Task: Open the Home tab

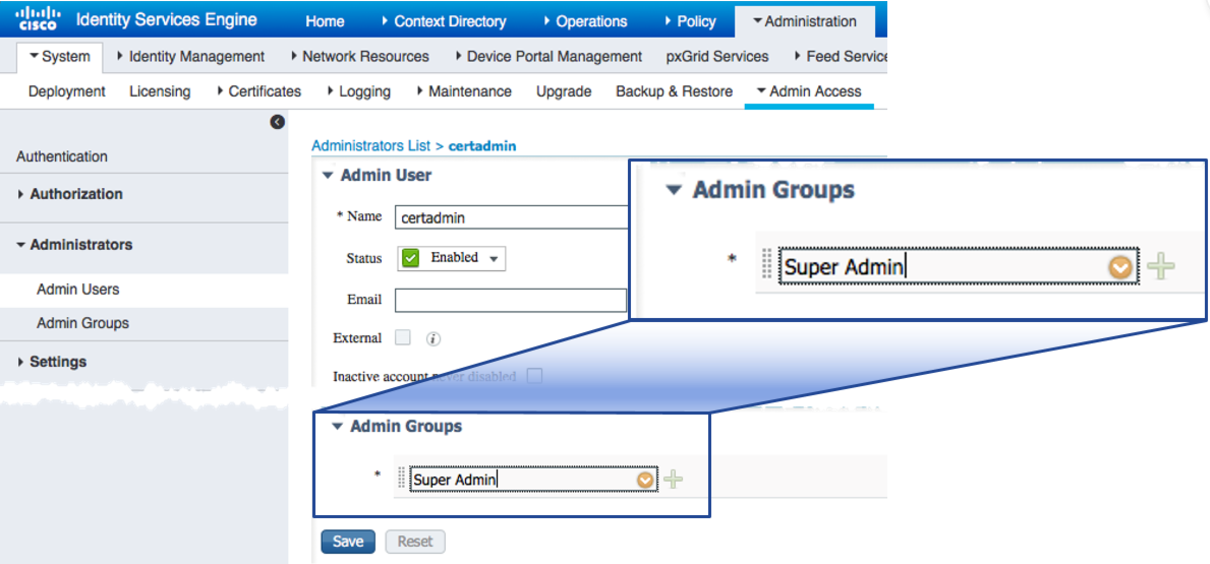Action: coord(325,21)
